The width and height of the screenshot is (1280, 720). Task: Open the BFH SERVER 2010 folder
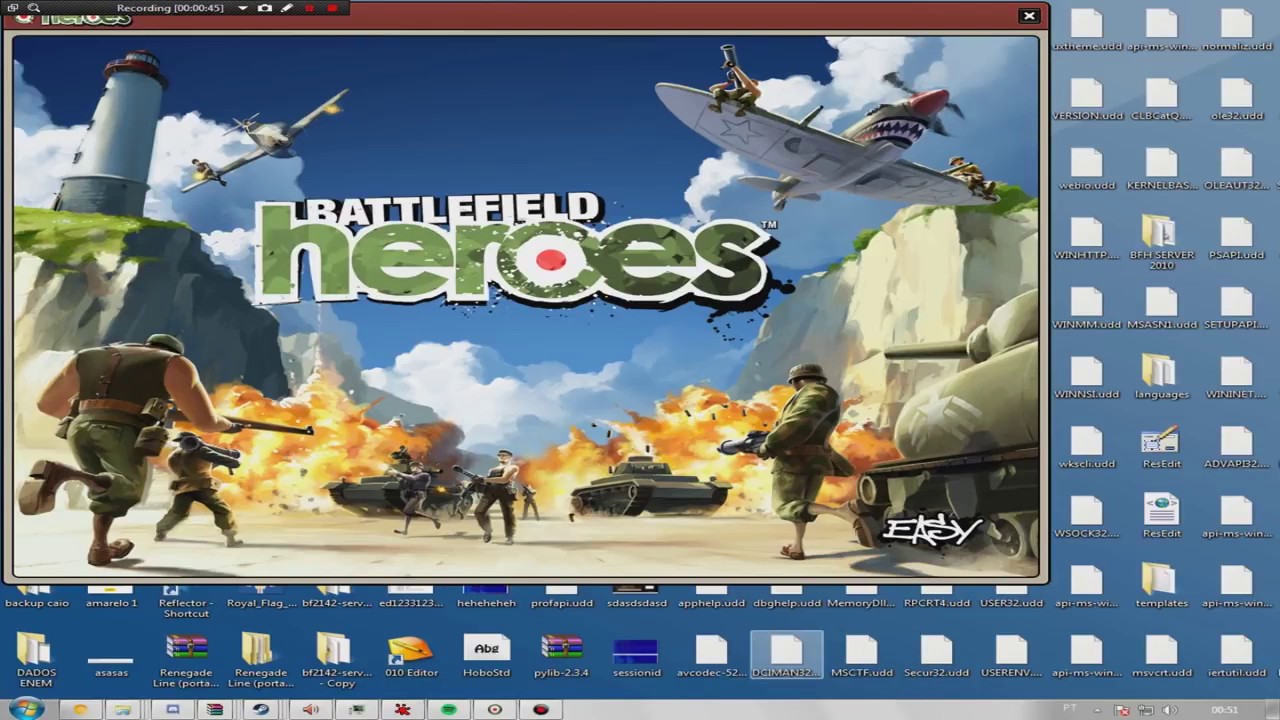pyautogui.click(x=1161, y=241)
